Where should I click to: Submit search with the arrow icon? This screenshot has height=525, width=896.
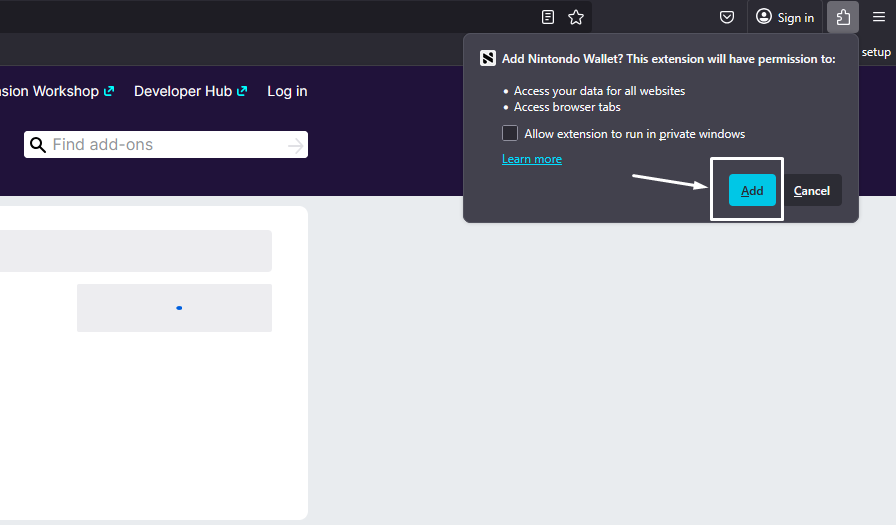pos(295,145)
